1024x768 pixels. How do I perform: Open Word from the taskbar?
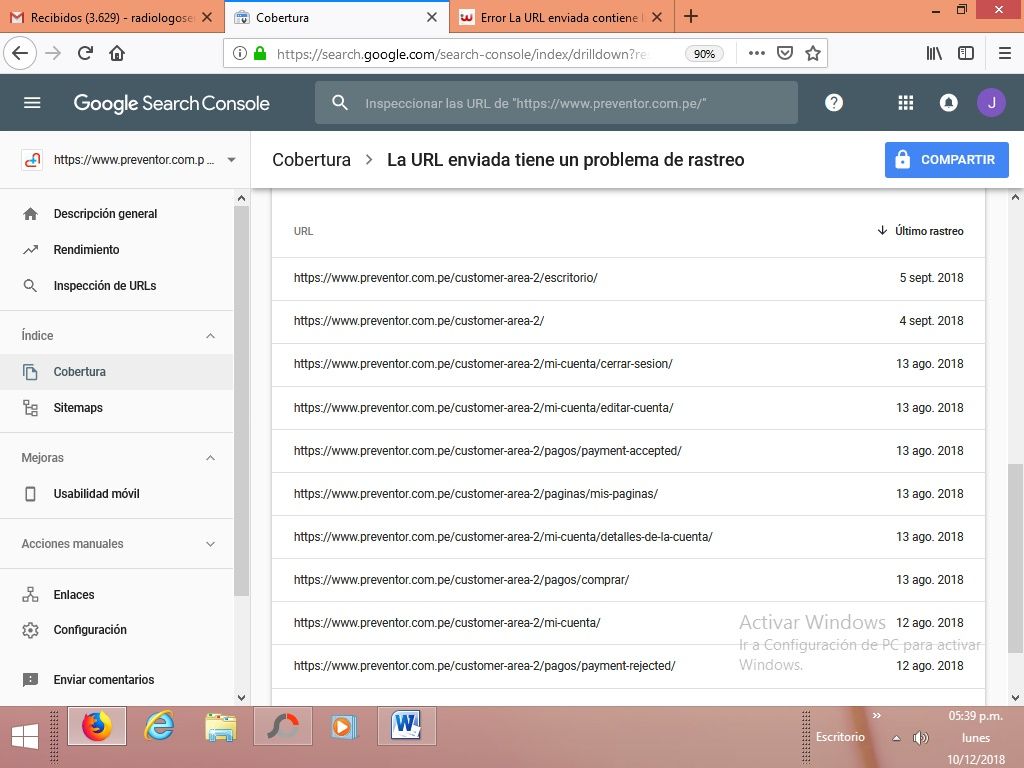coord(406,726)
